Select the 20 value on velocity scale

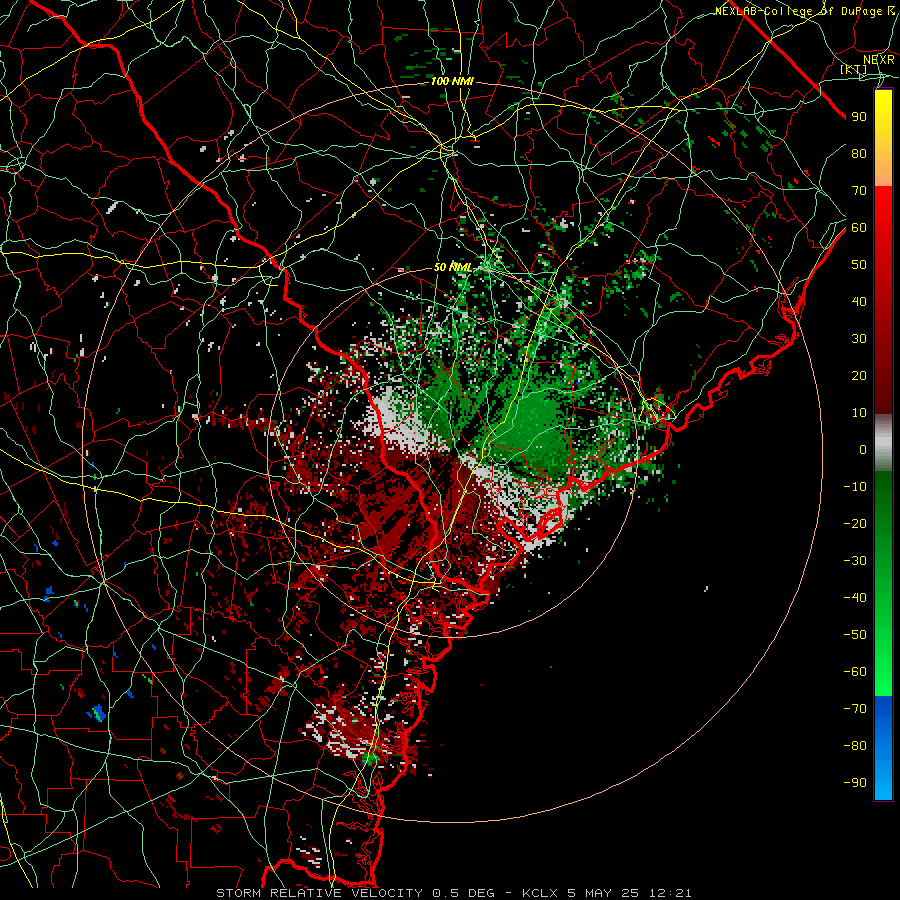point(859,375)
